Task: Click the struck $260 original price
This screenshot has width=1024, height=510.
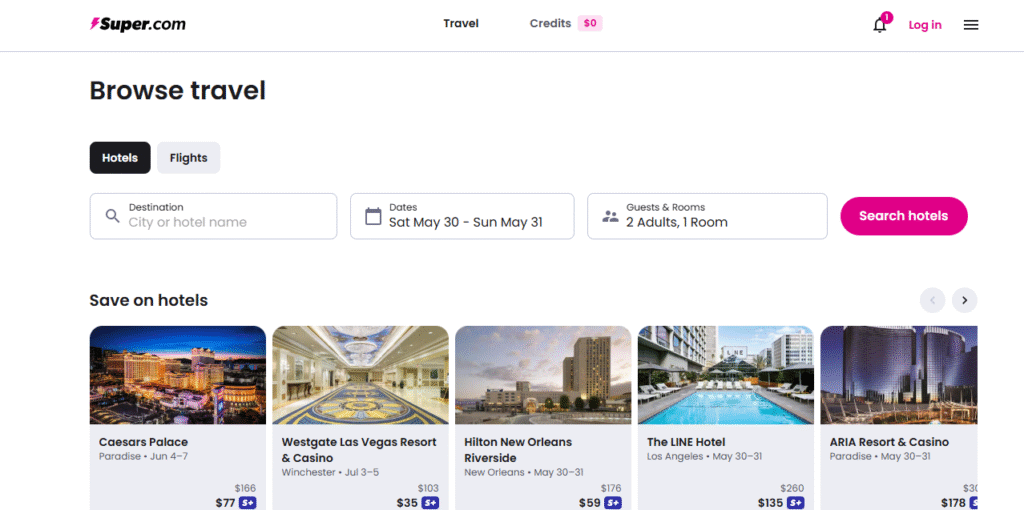Action: tap(792, 488)
